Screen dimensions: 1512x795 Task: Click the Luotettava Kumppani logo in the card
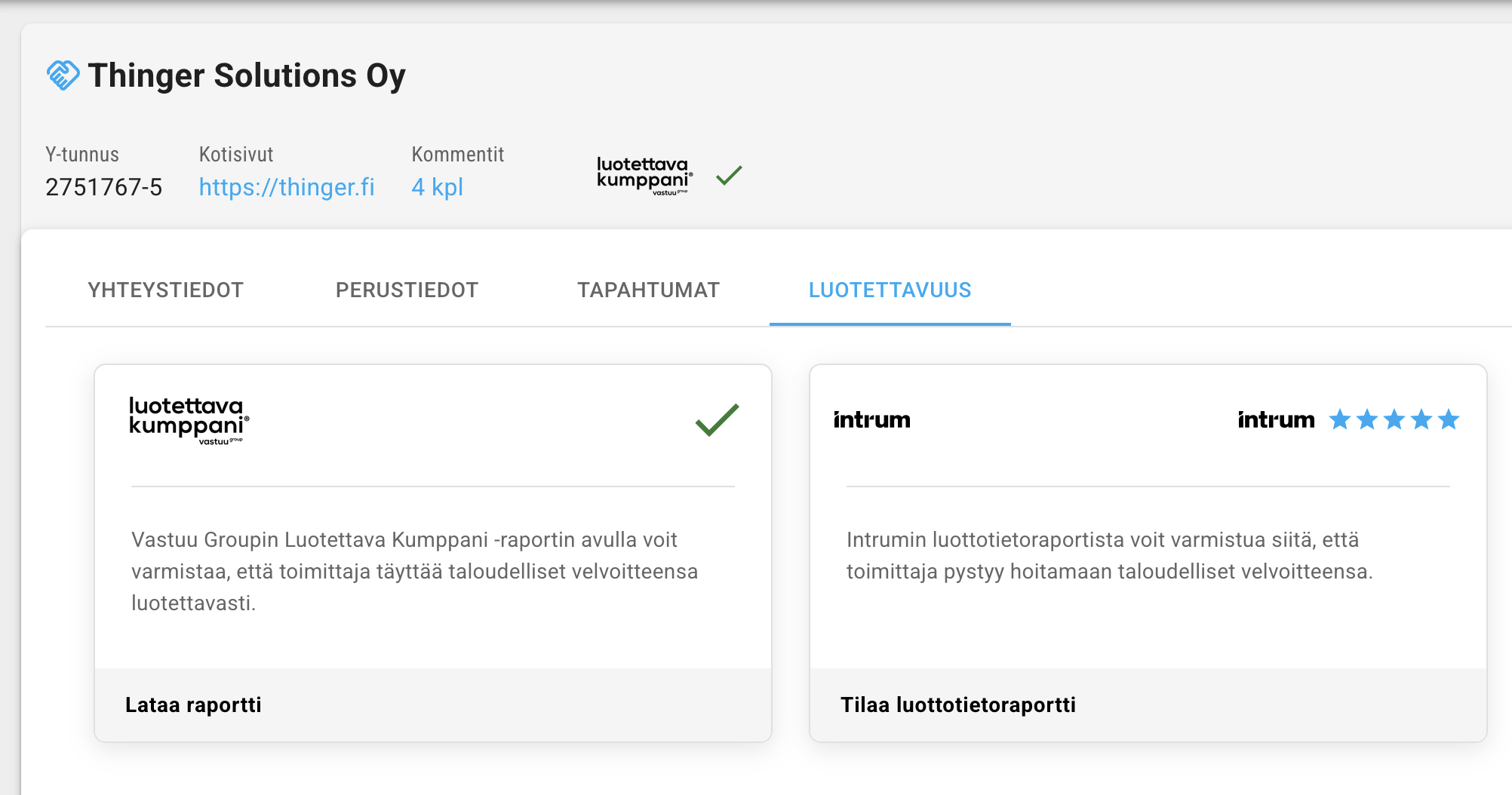point(189,420)
